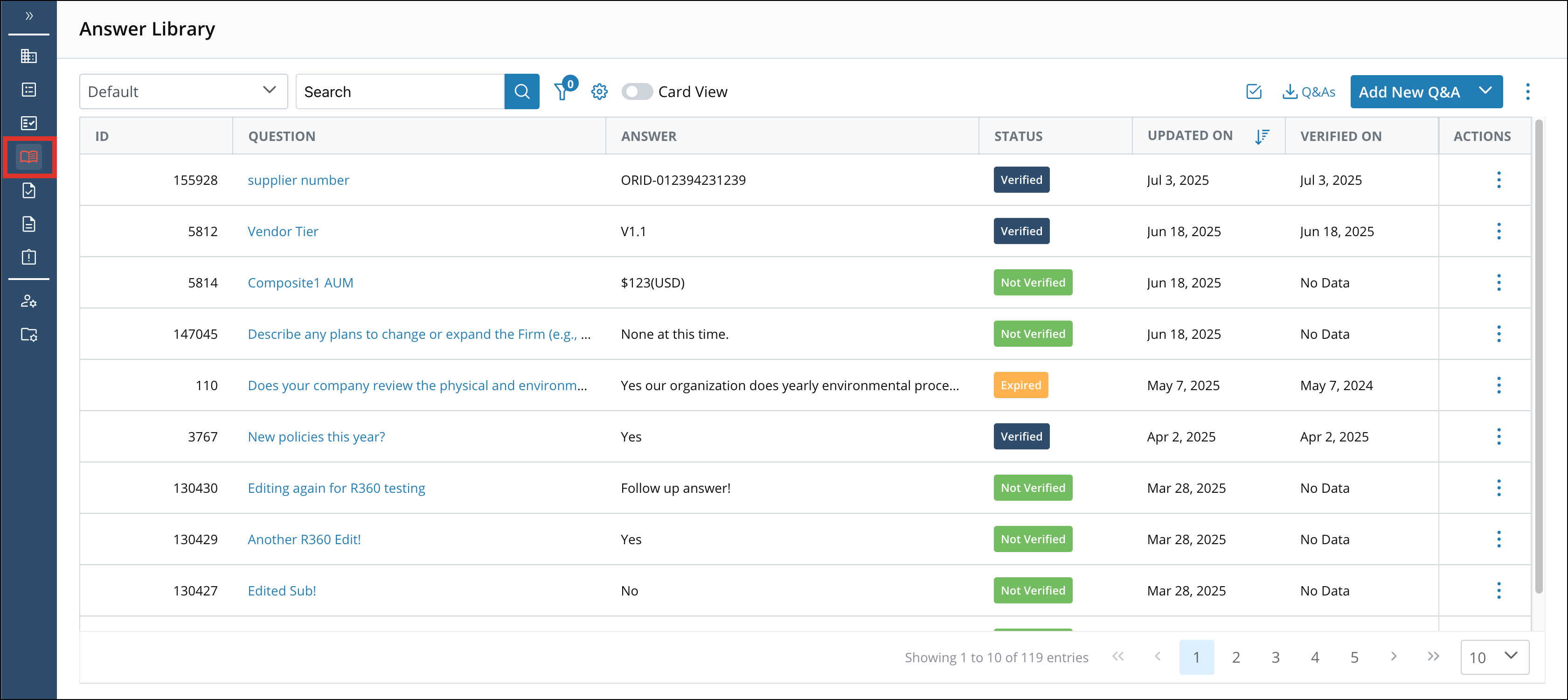
Task: Click the search magnifier button
Action: coord(521,91)
